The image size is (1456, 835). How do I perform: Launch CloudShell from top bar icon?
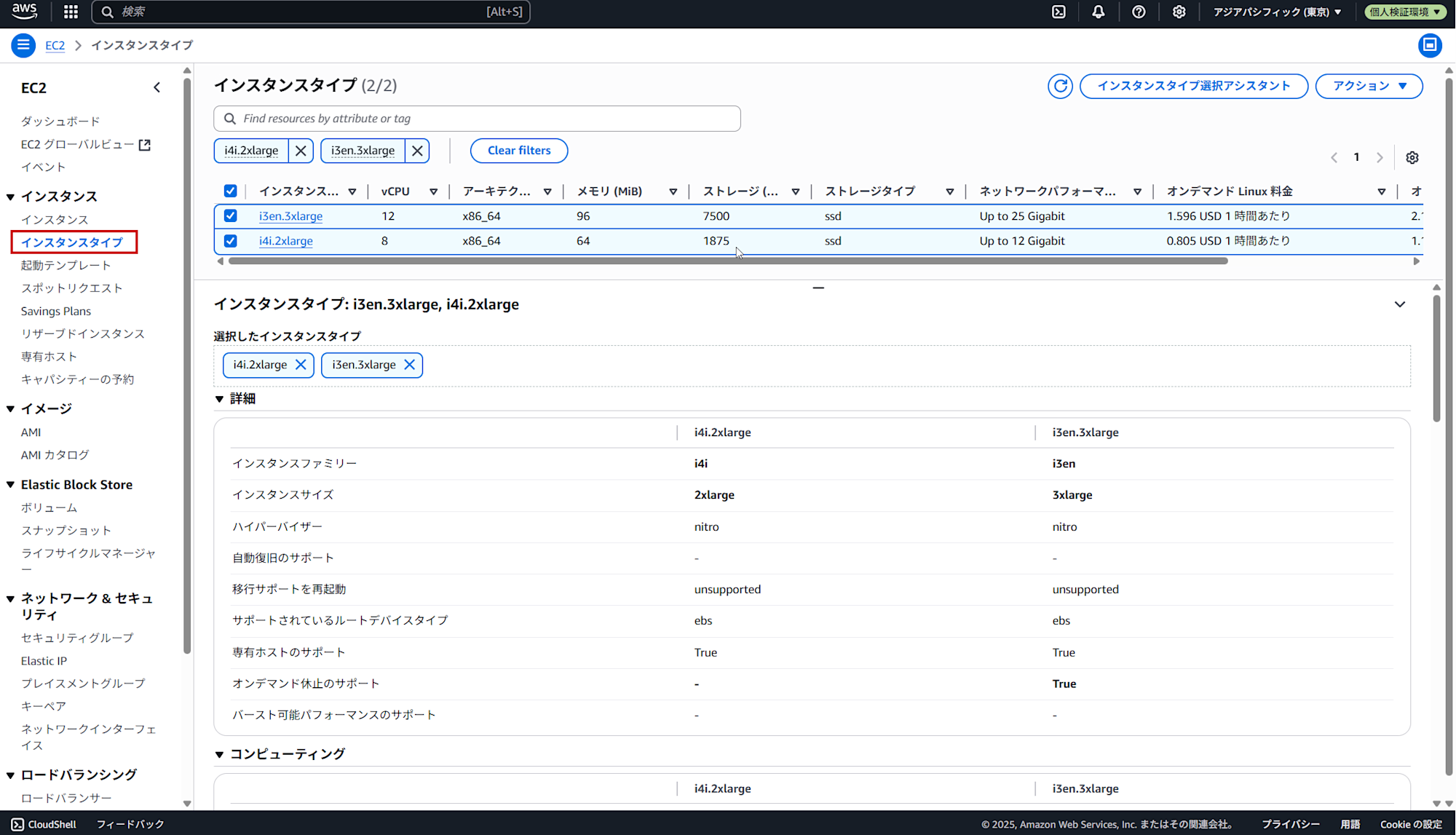pyautogui.click(x=1059, y=12)
